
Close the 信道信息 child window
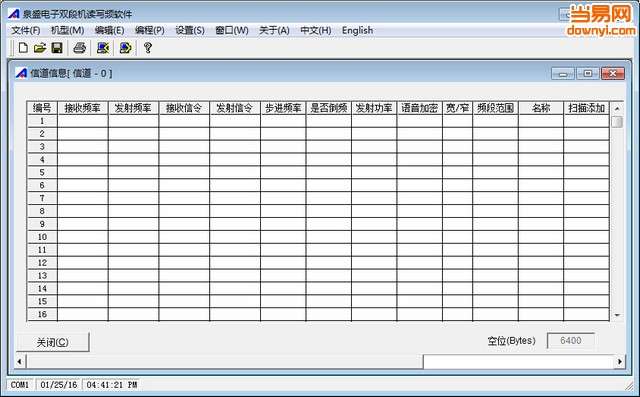point(613,73)
